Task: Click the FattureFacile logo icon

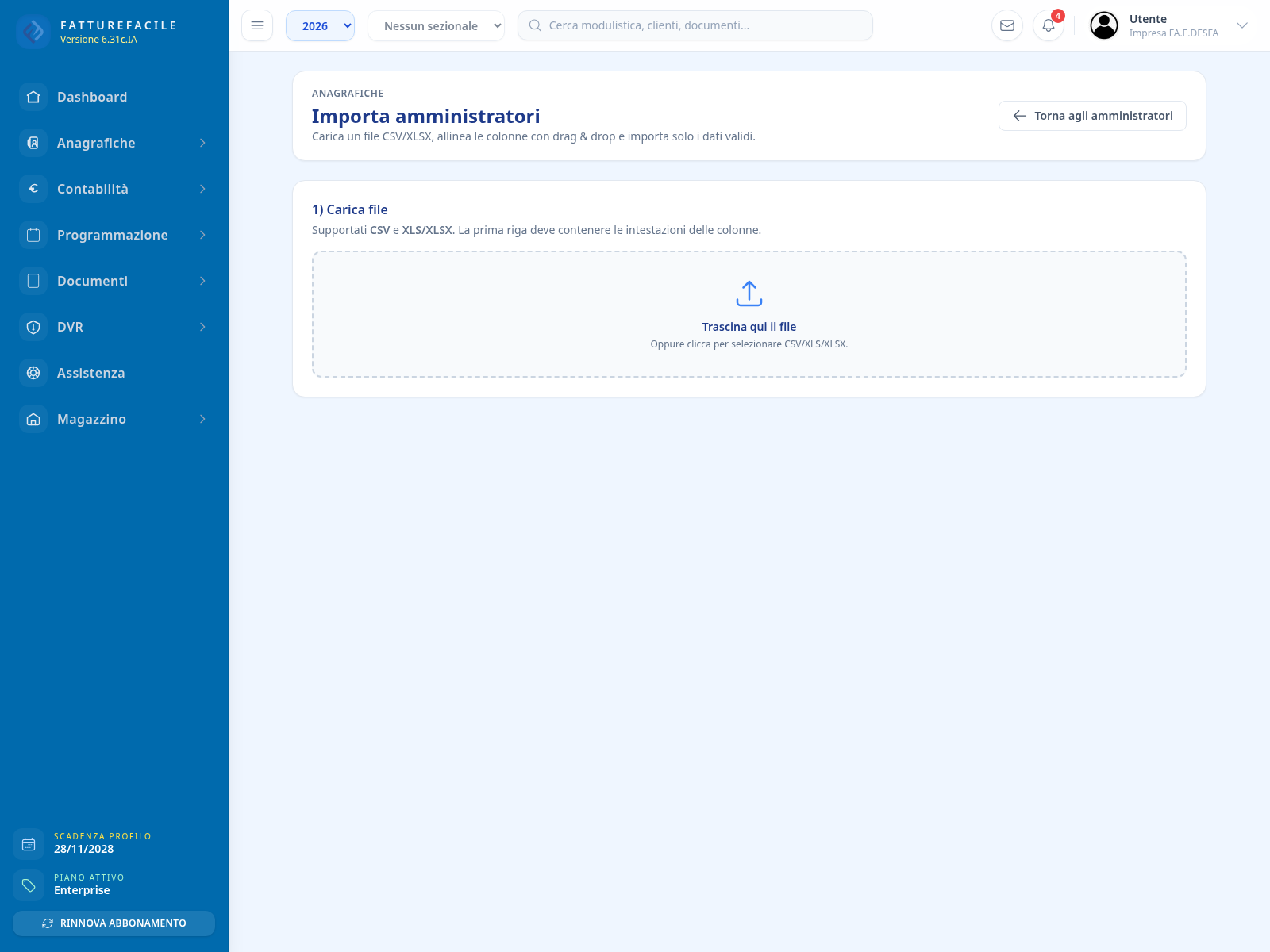Action: (x=33, y=32)
